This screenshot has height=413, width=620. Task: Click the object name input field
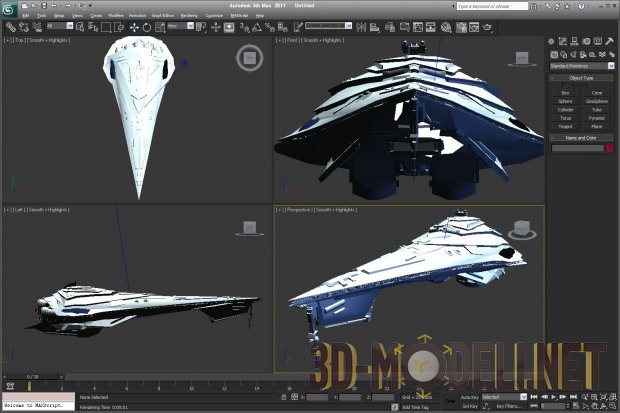pyautogui.click(x=576, y=148)
